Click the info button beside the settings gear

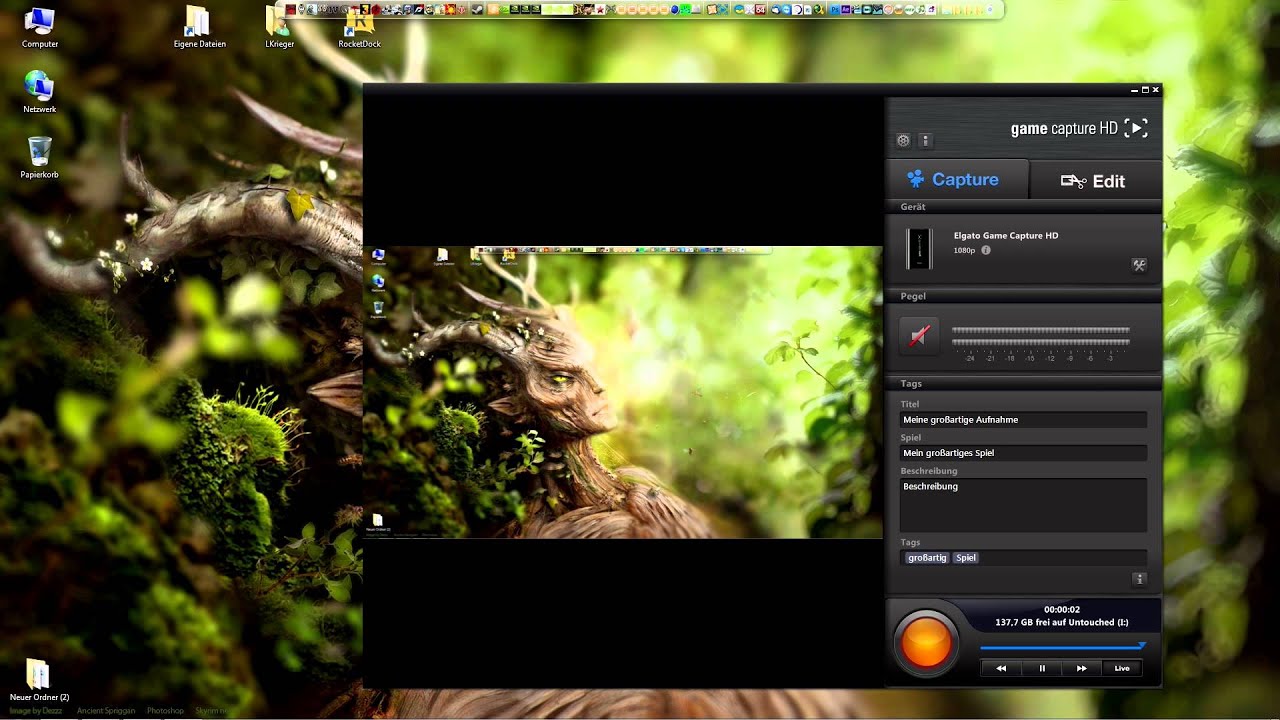tap(925, 141)
